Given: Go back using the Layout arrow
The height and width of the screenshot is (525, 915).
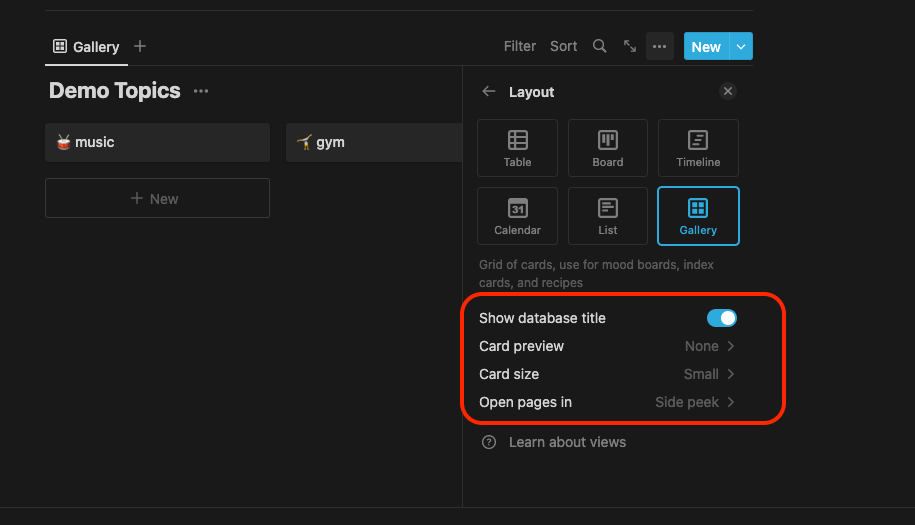Looking at the screenshot, I should coord(489,91).
